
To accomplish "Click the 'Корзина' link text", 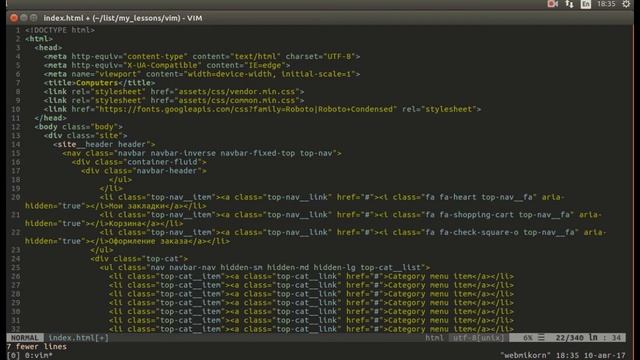I will pyautogui.click(x=124, y=224).
